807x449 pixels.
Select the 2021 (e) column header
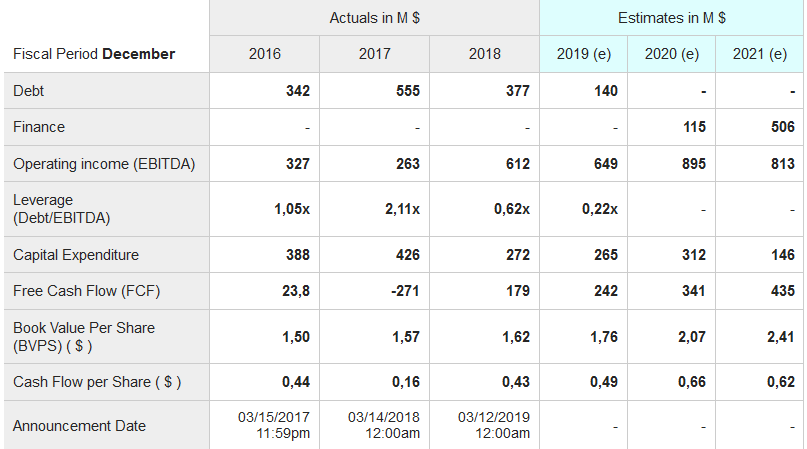pos(760,54)
